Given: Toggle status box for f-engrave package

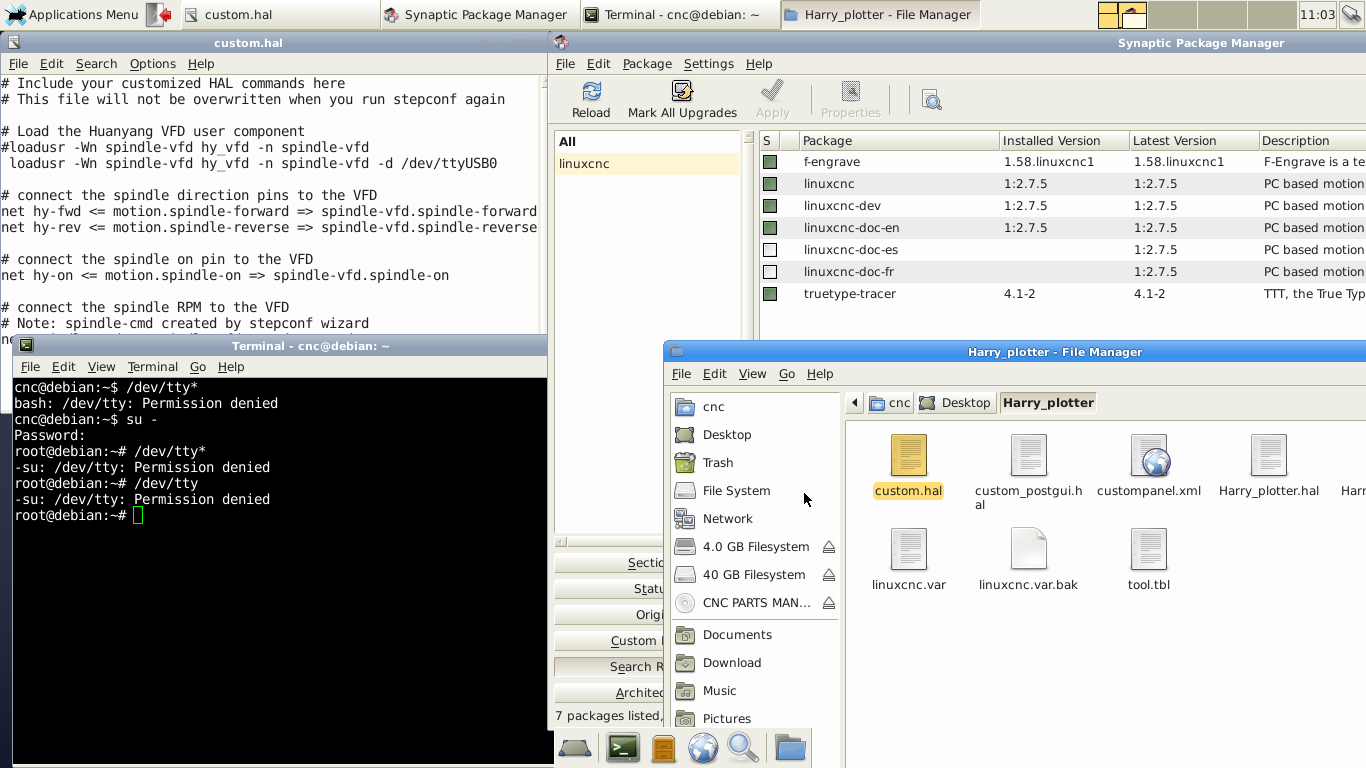Looking at the screenshot, I should [770, 161].
